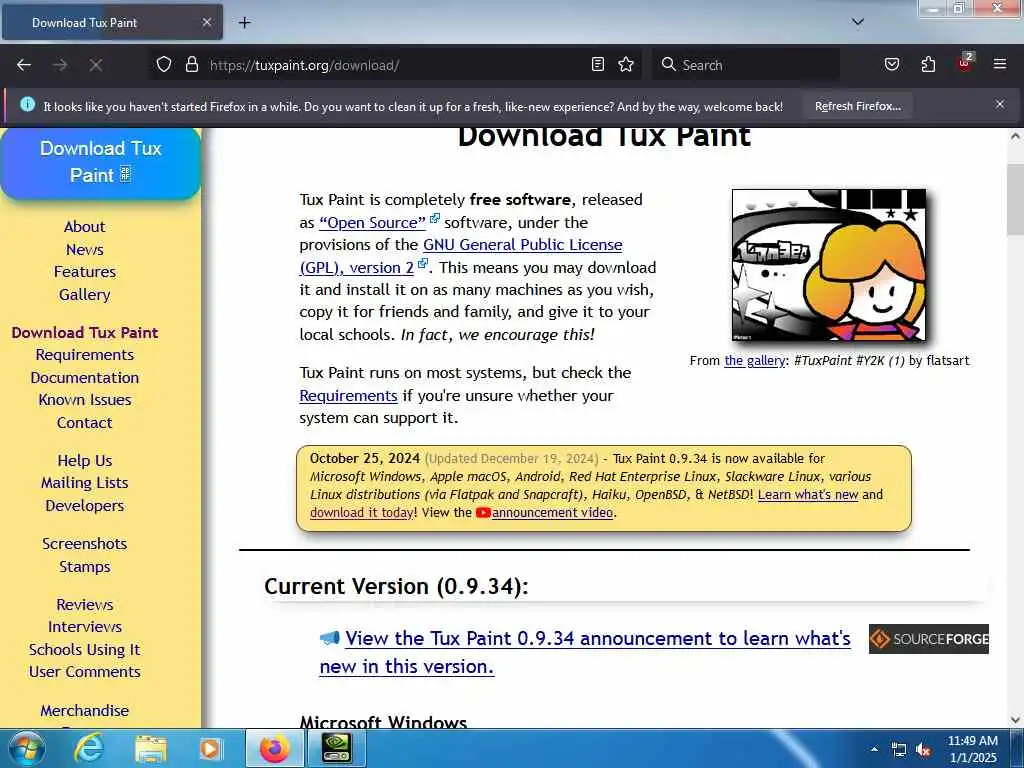This screenshot has width=1024, height=768.
Task: Follow Requirements link in body paragraph
Action: [348, 396]
